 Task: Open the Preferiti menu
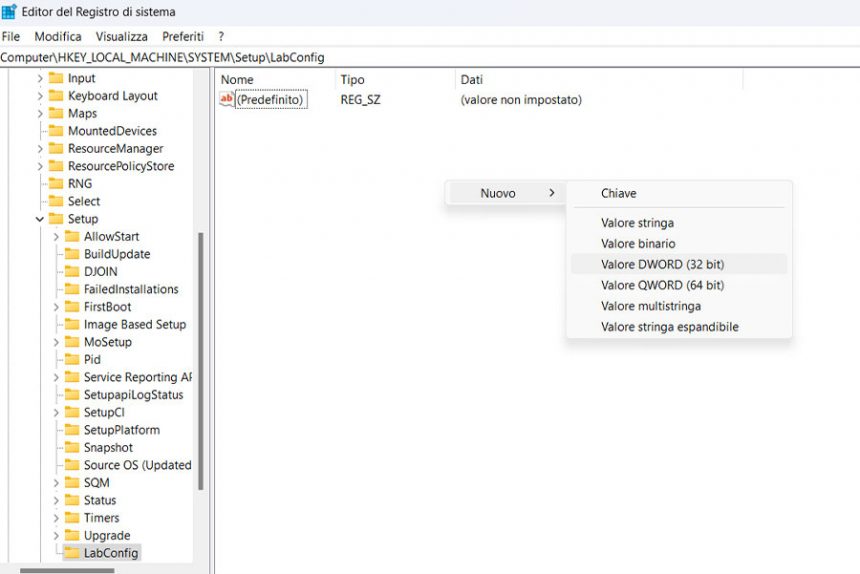point(183,36)
